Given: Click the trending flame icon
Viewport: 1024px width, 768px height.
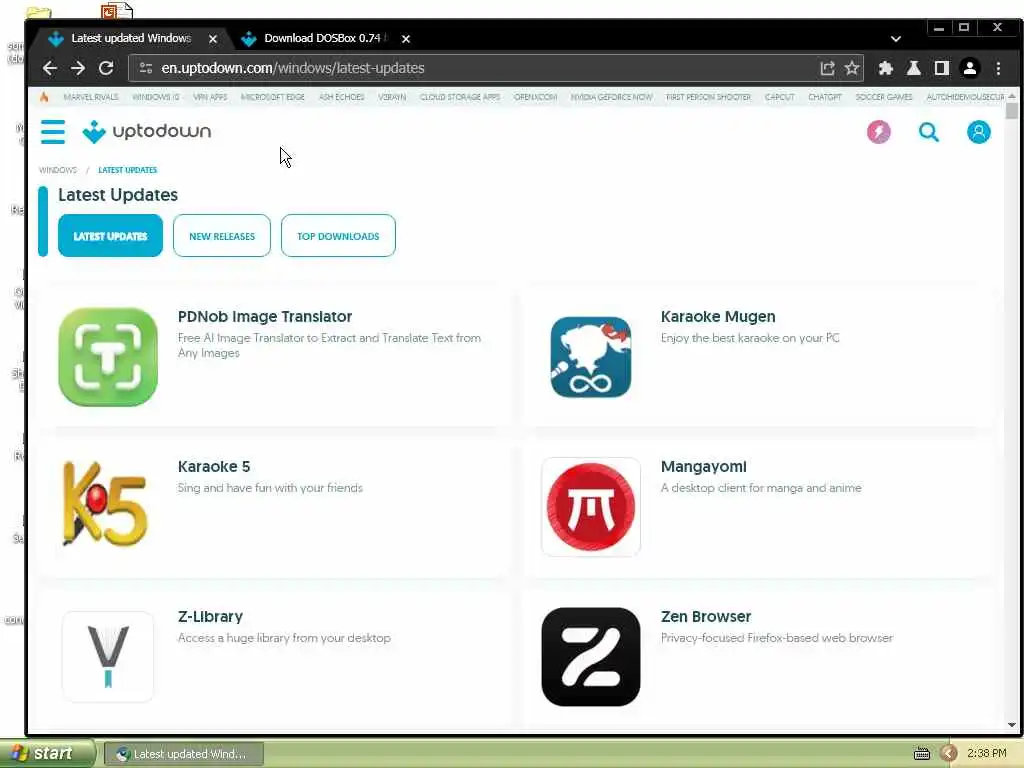Looking at the screenshot, I should (x=44, y=97).
